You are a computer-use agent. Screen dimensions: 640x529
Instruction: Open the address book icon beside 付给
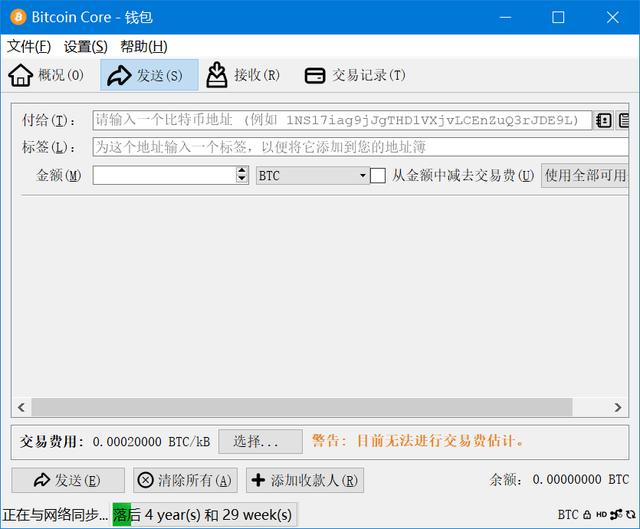coord(603,120)
